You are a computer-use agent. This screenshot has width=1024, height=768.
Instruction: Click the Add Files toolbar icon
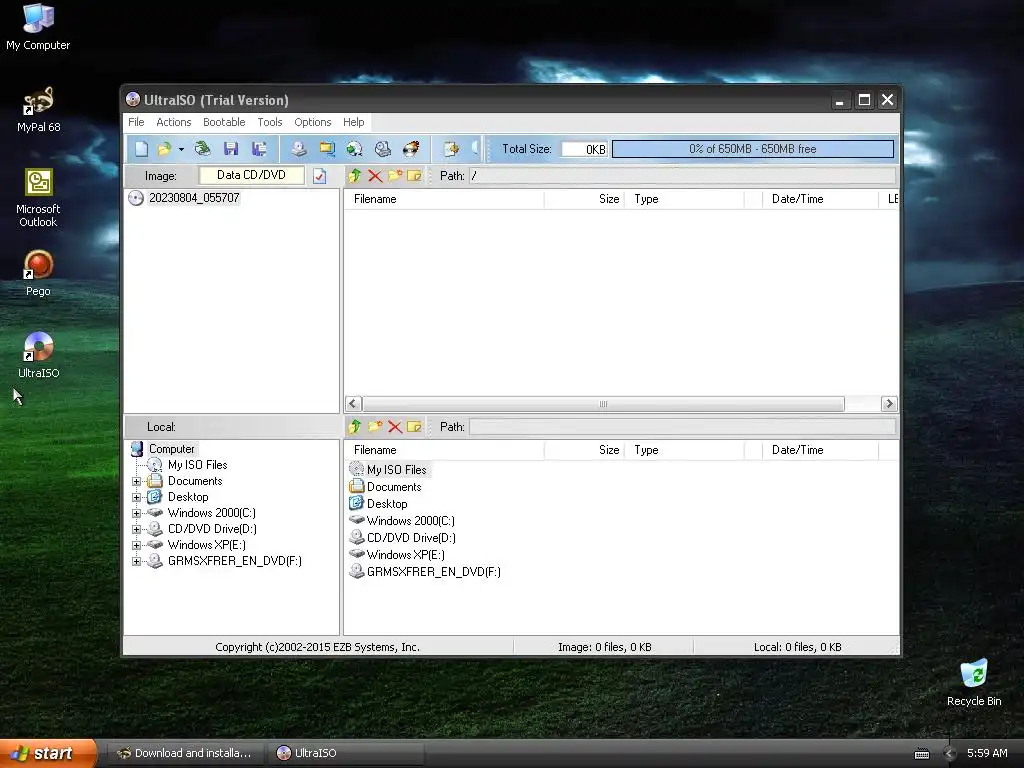coord(451,149)
